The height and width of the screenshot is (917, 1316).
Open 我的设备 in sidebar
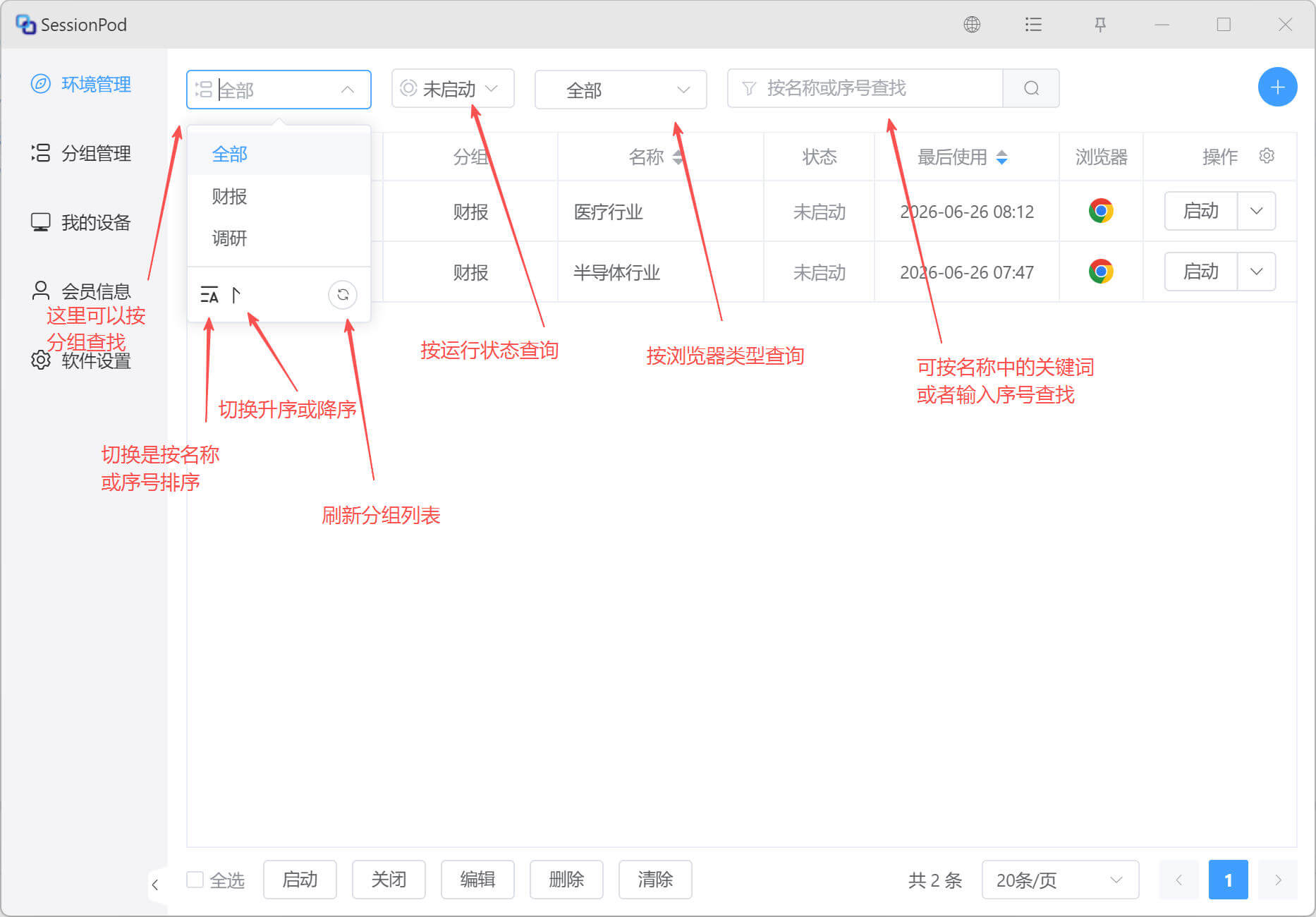point(82,223)
